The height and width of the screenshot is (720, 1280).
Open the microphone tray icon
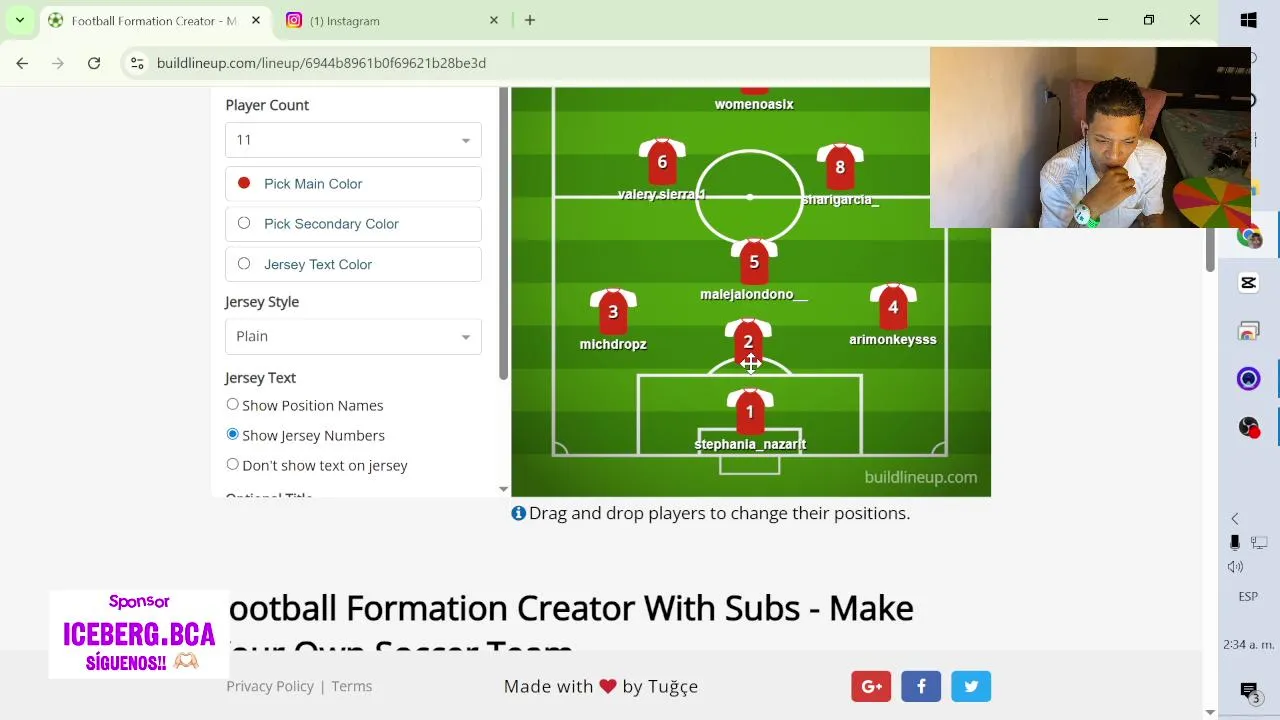pyautogui.click(x=1235, y=542)
